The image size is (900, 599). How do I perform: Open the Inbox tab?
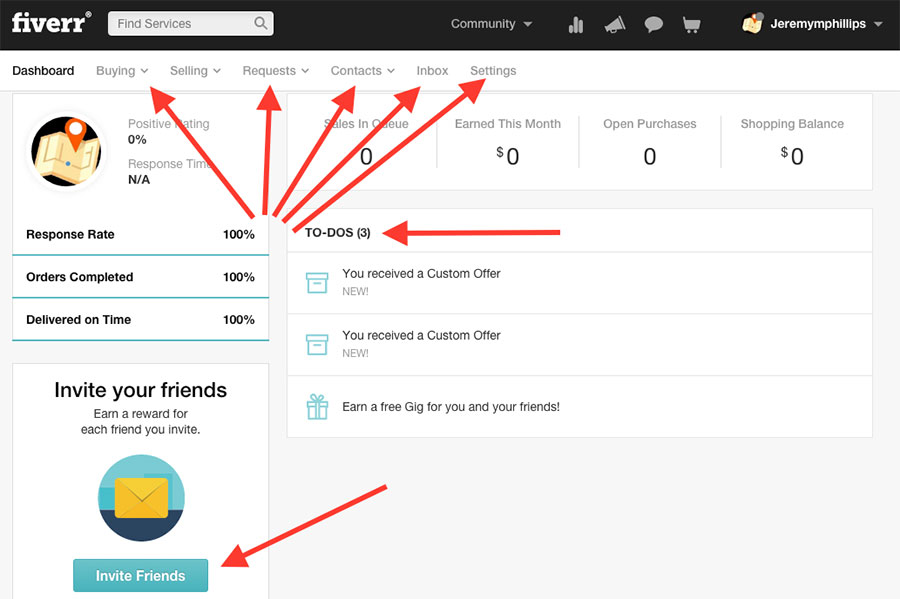point(432,71)
